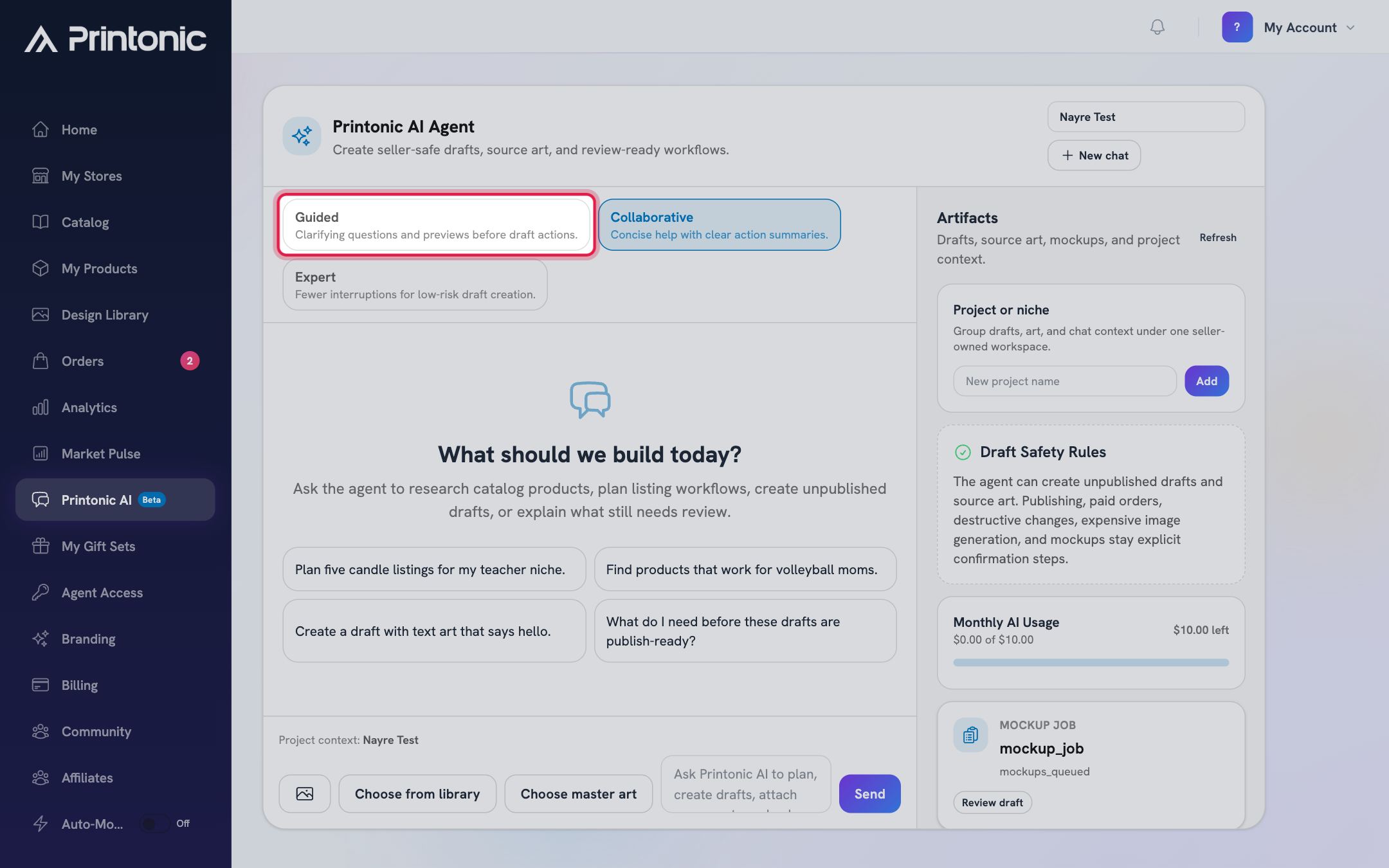The width and height of the screenshot is (1389, 868).
Task: Open Printonic AI chat icon in sidebar
Action: click(x=41, y=500)
